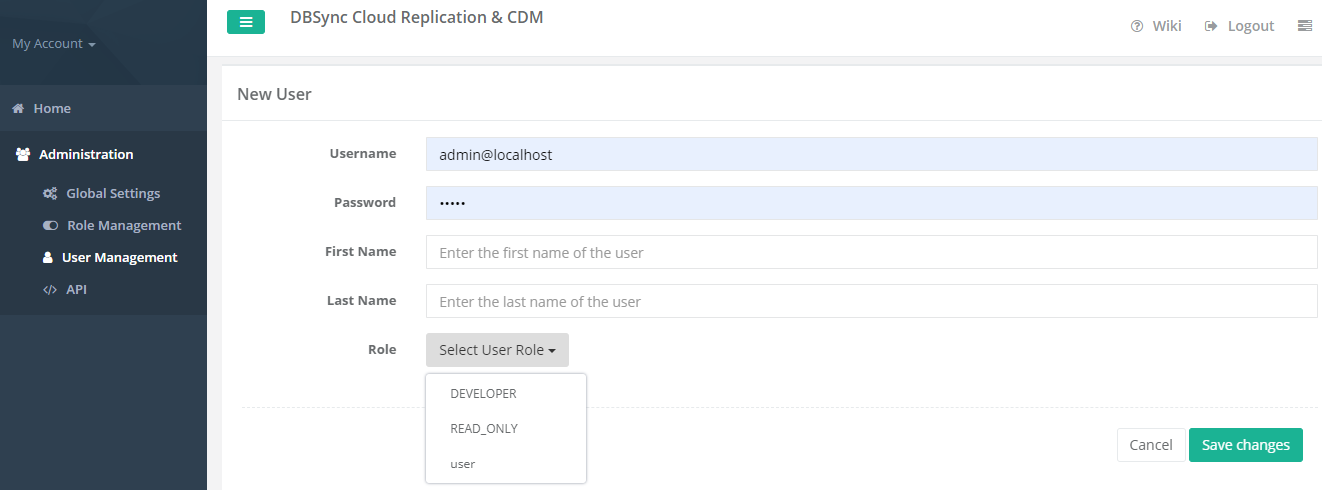Open User Management in the sidebar
1322x490 pixels.
(x=119, y=257)
